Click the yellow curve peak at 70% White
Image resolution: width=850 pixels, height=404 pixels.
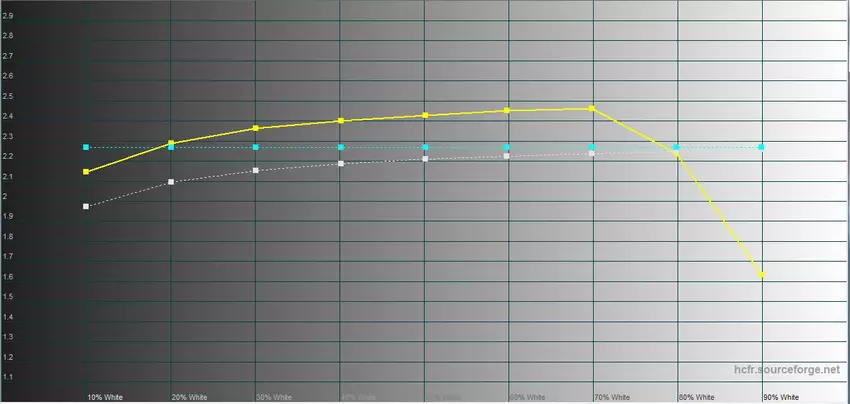point(593,108)
